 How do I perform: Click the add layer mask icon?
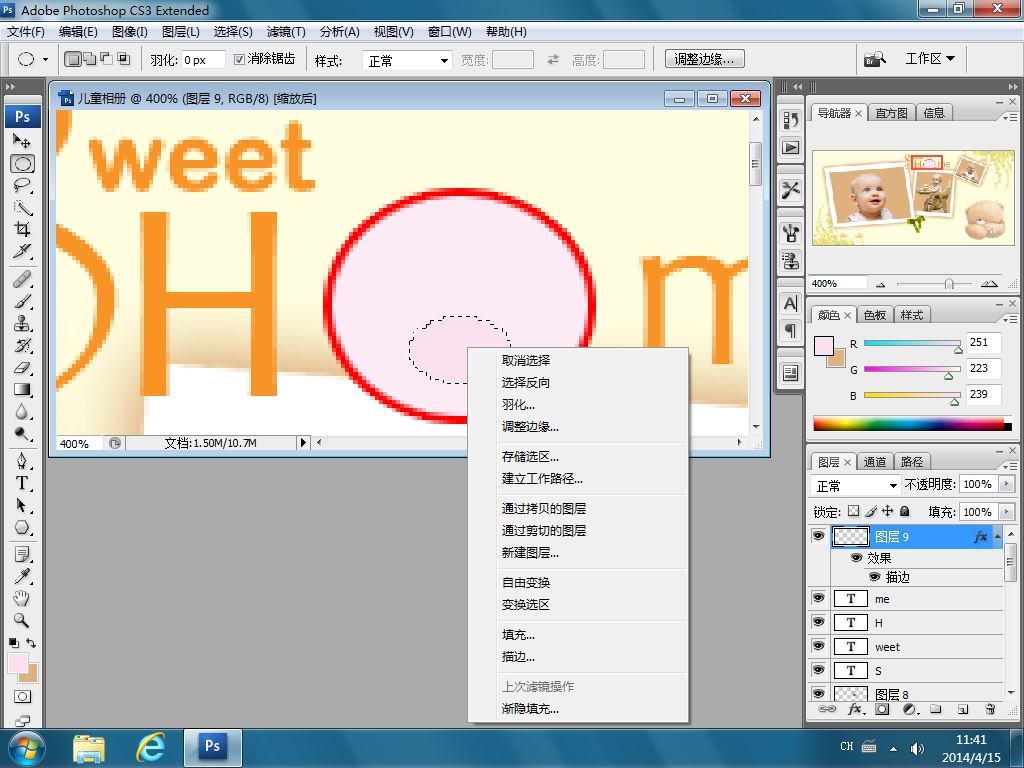(882, 709)
